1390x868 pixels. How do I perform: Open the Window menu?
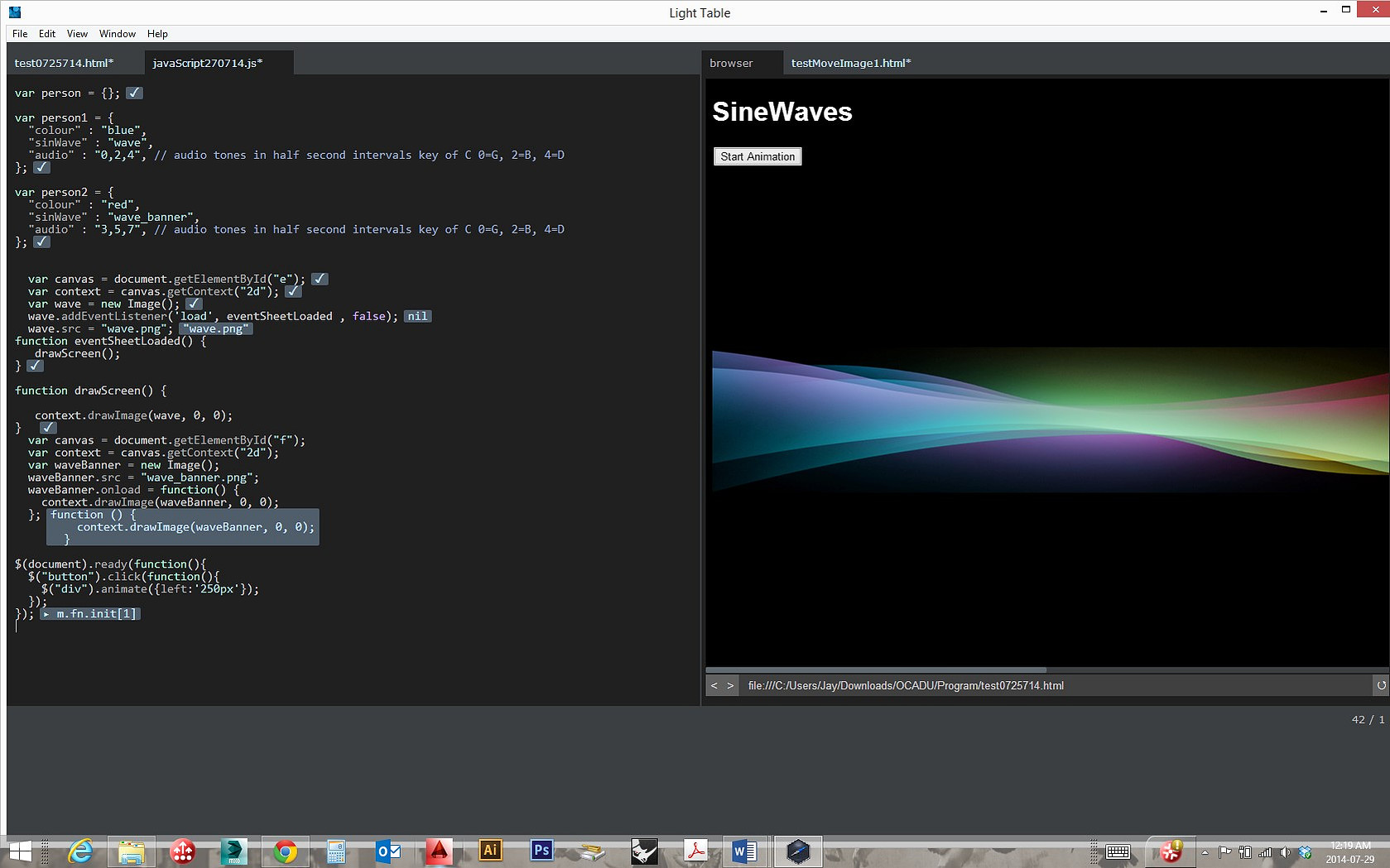coord(118,34)
